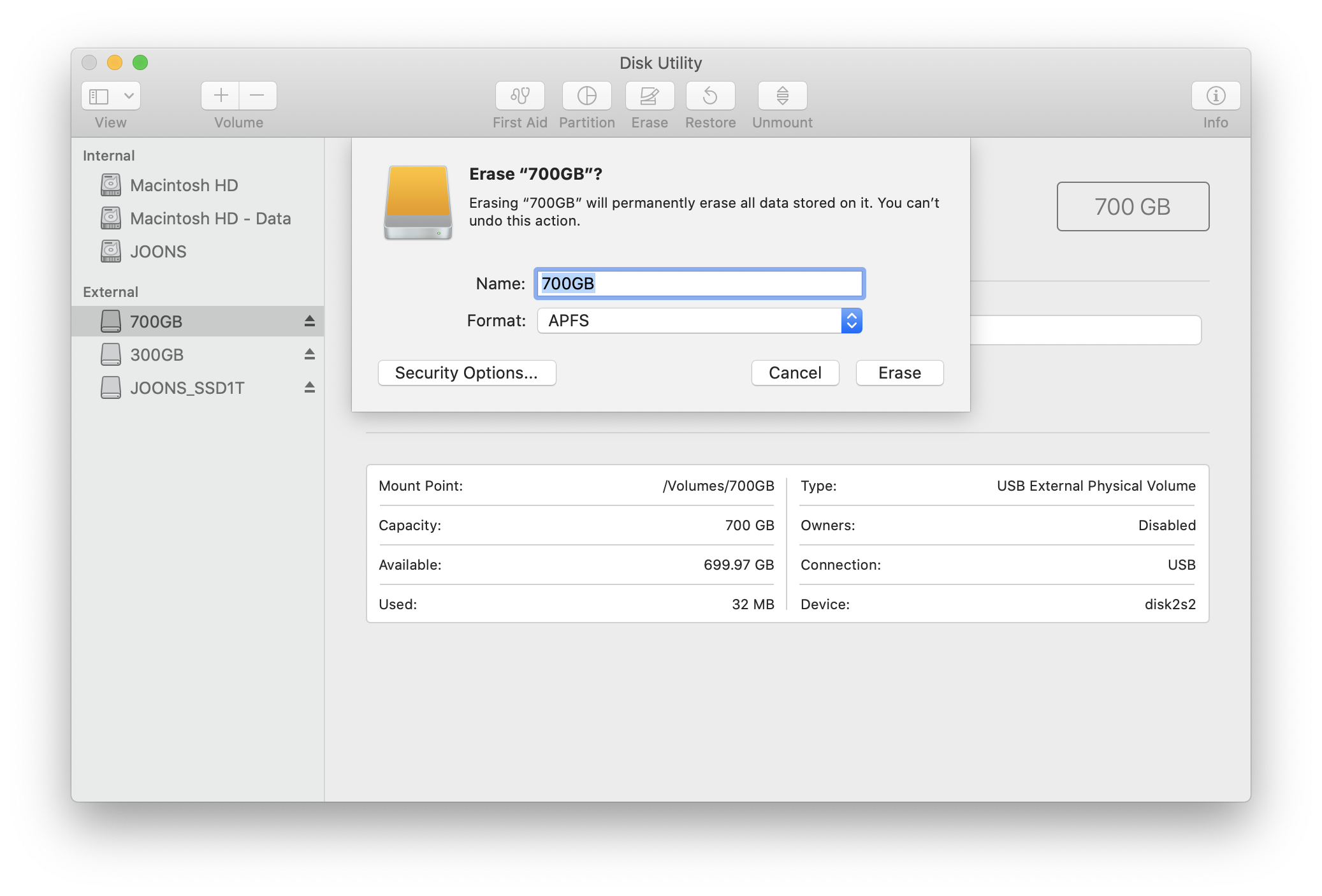This screenshot has height=896, width=1322.
Task: Open the Partition pie chart tool
Action: click(586, 96)
